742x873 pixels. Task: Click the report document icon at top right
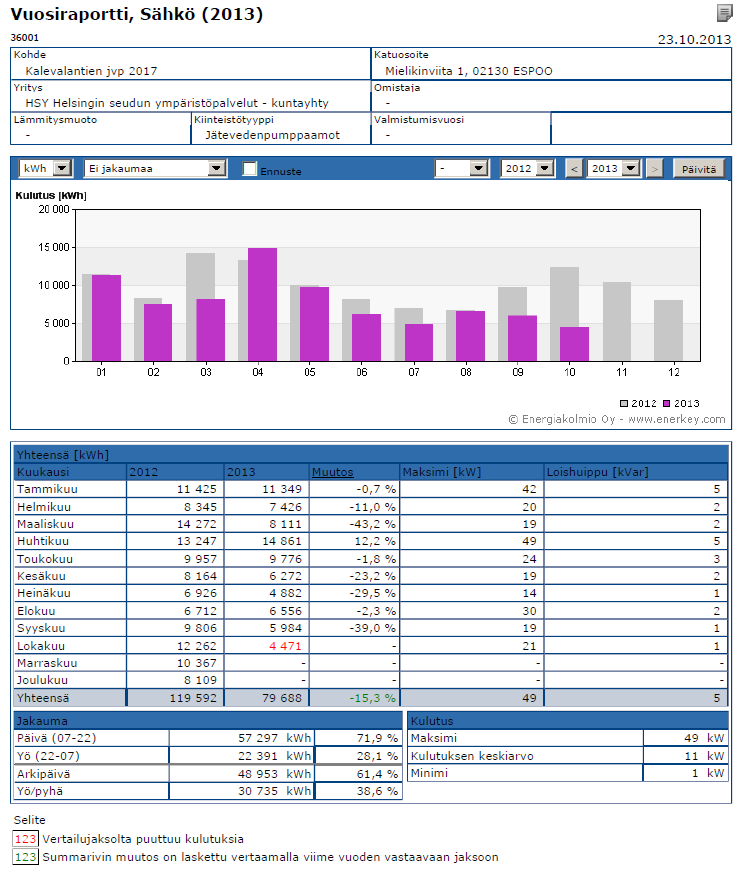pos(724,13)
